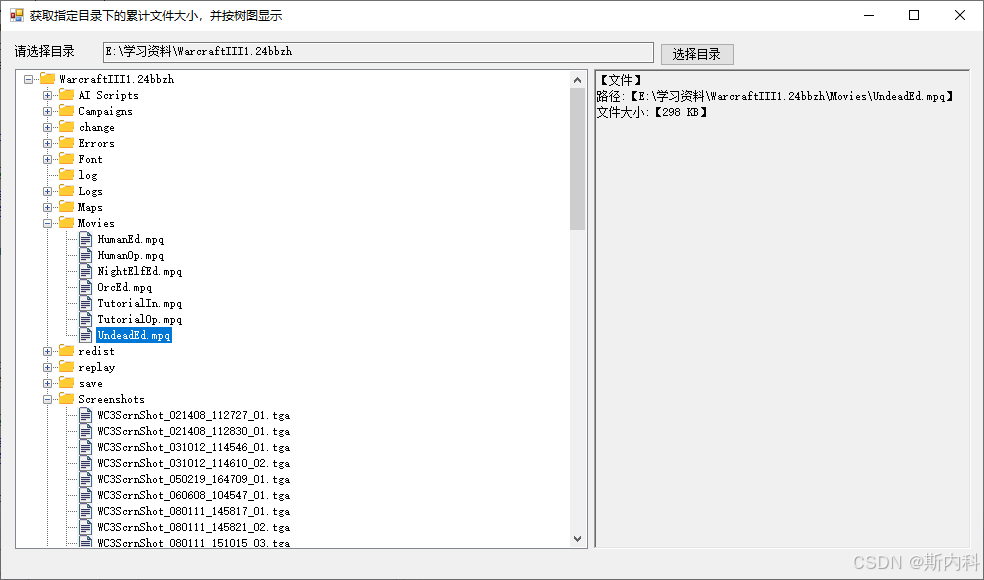This screenshot has width=984, height=580.
Task: Expand the change folder node
Action: pos(47,127)
